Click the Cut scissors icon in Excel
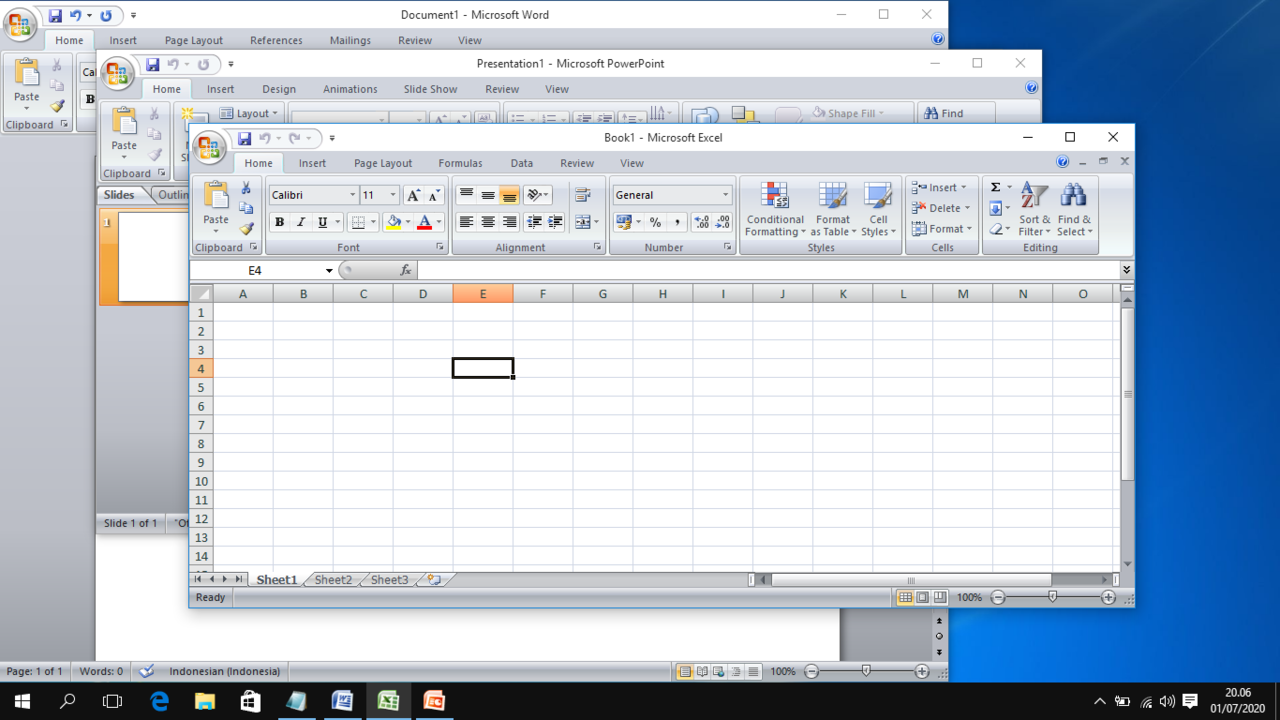 [x=246, y=188]
